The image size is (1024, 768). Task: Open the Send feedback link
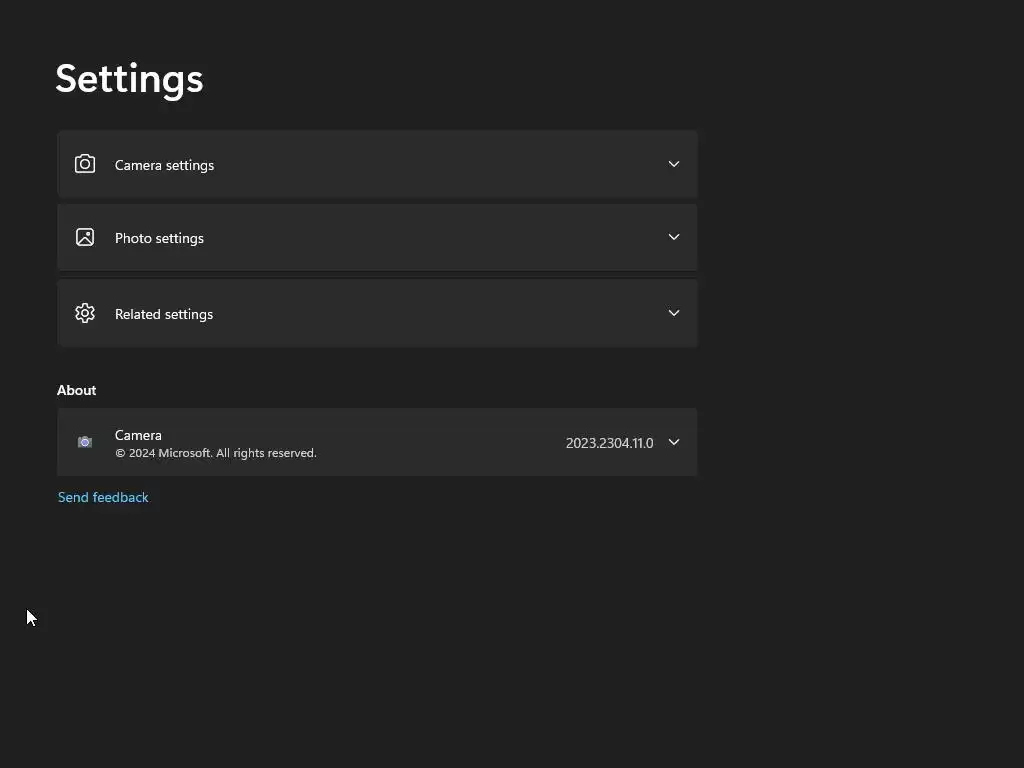tap(103, 497)
